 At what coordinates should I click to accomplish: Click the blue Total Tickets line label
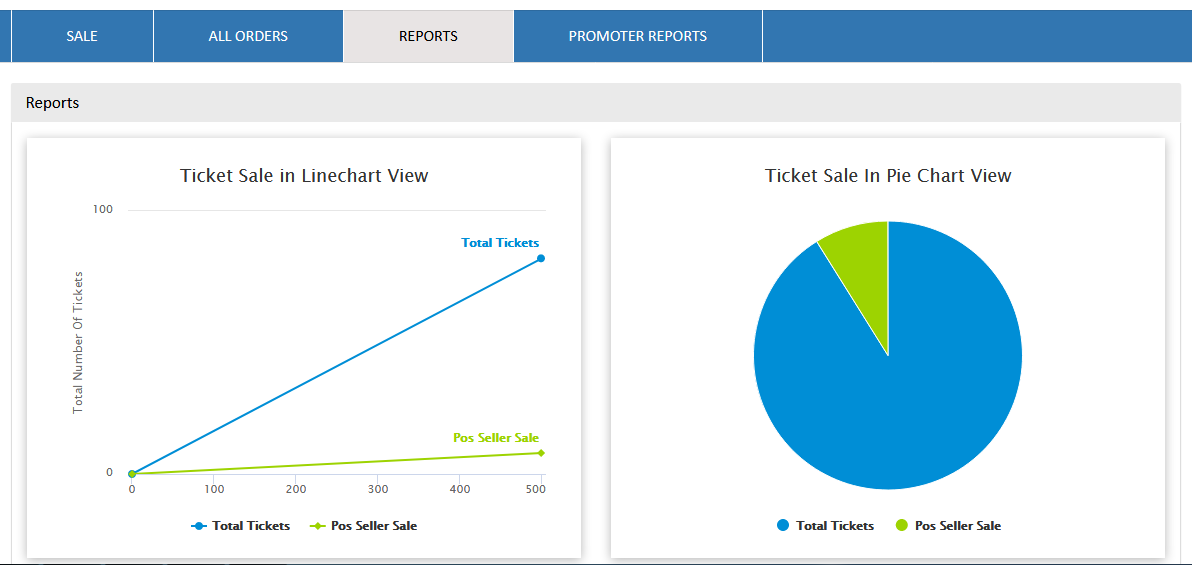500,243
